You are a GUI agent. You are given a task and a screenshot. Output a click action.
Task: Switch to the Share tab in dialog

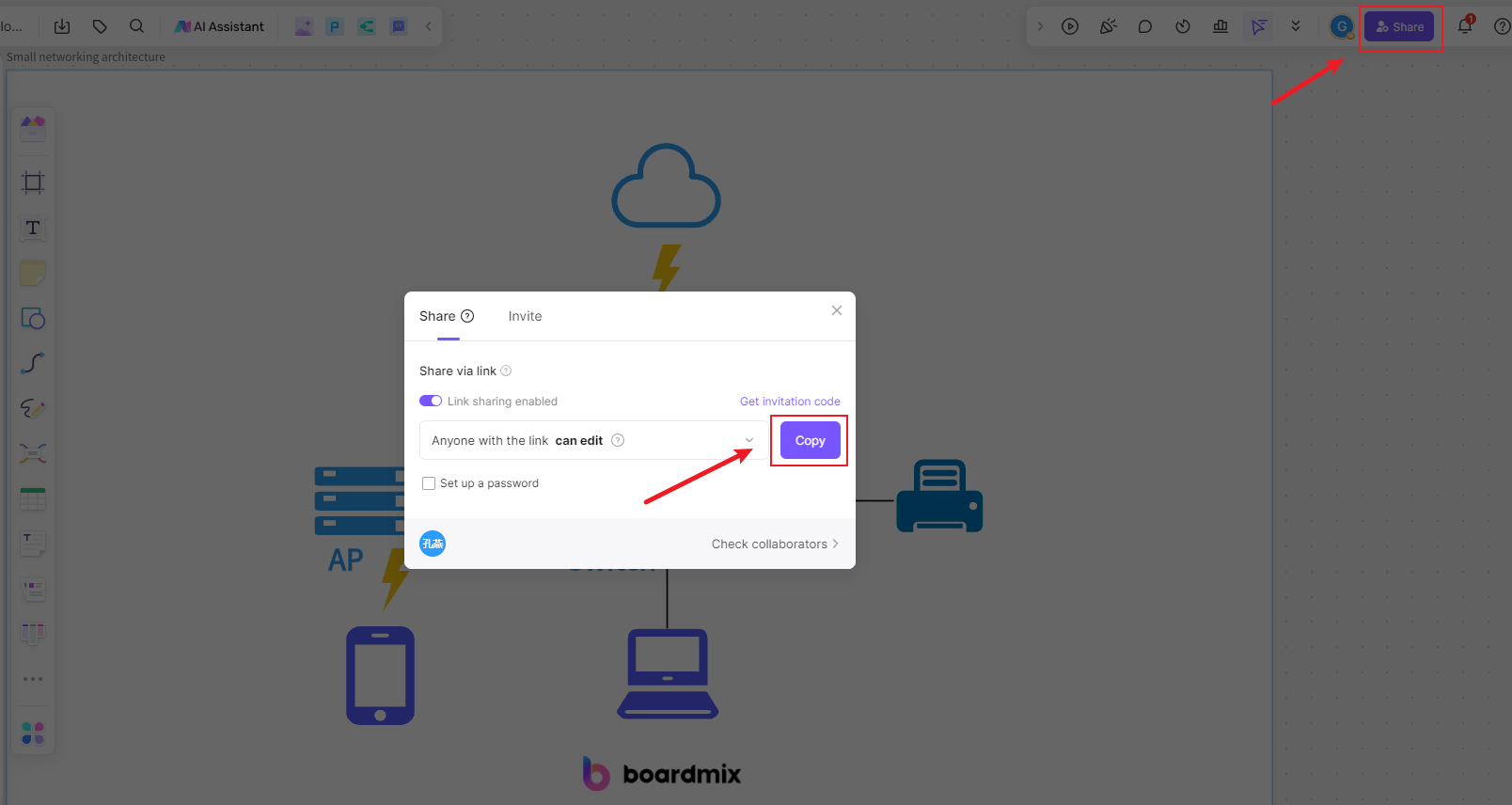click(437, 316)
